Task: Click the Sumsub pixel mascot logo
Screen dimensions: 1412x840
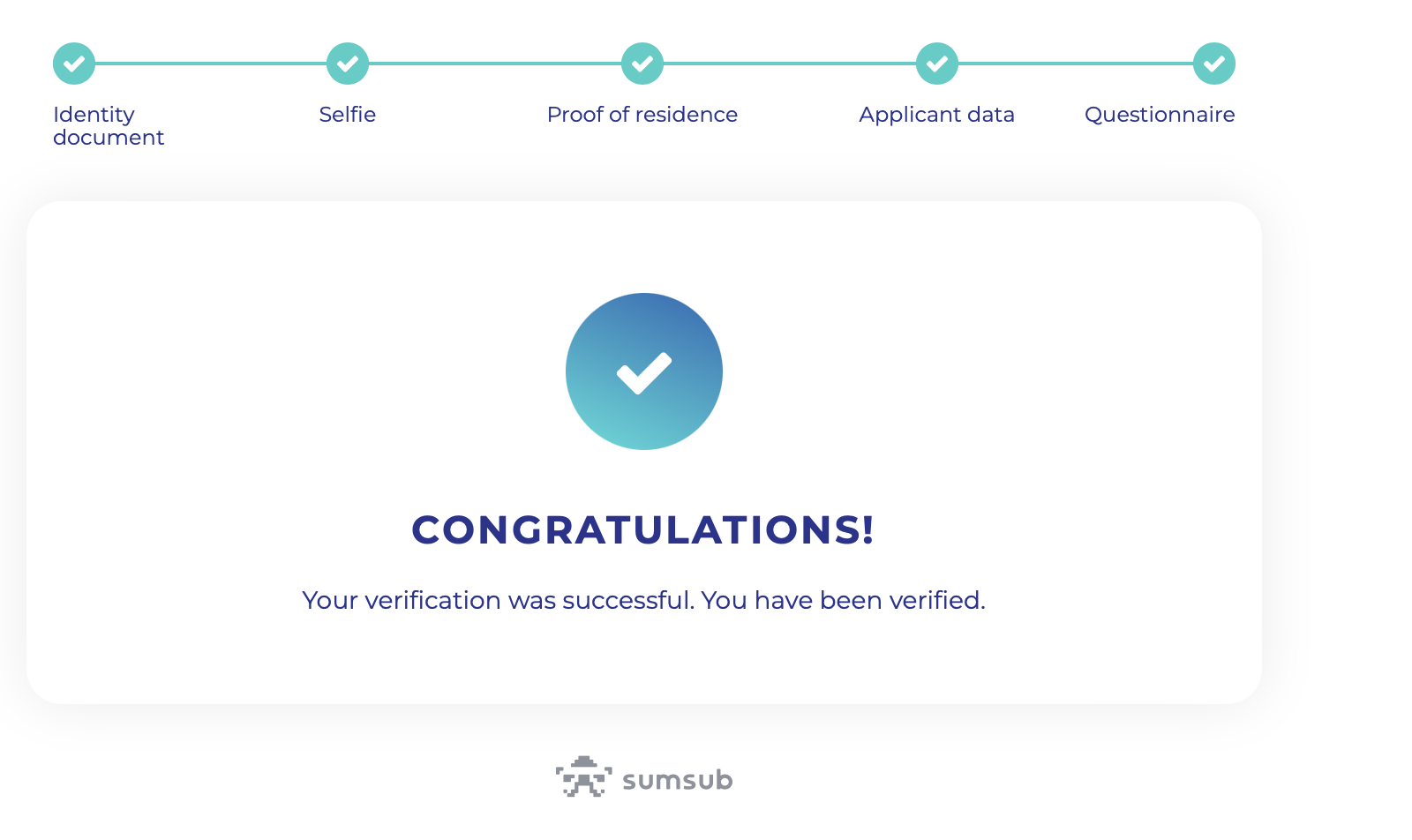Action: point(583,776)
